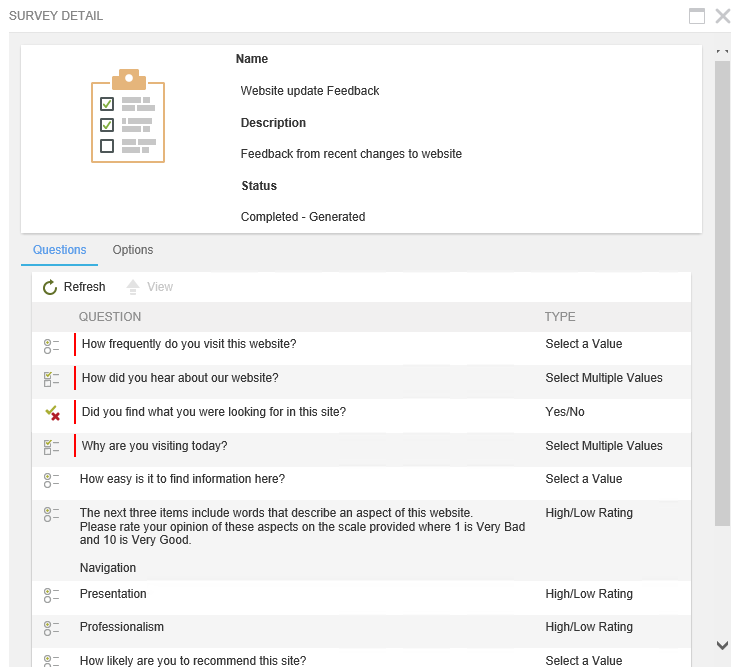Click the View arrow icon
This screenshot has width=738, height=672.
click(x=133, y=287)
